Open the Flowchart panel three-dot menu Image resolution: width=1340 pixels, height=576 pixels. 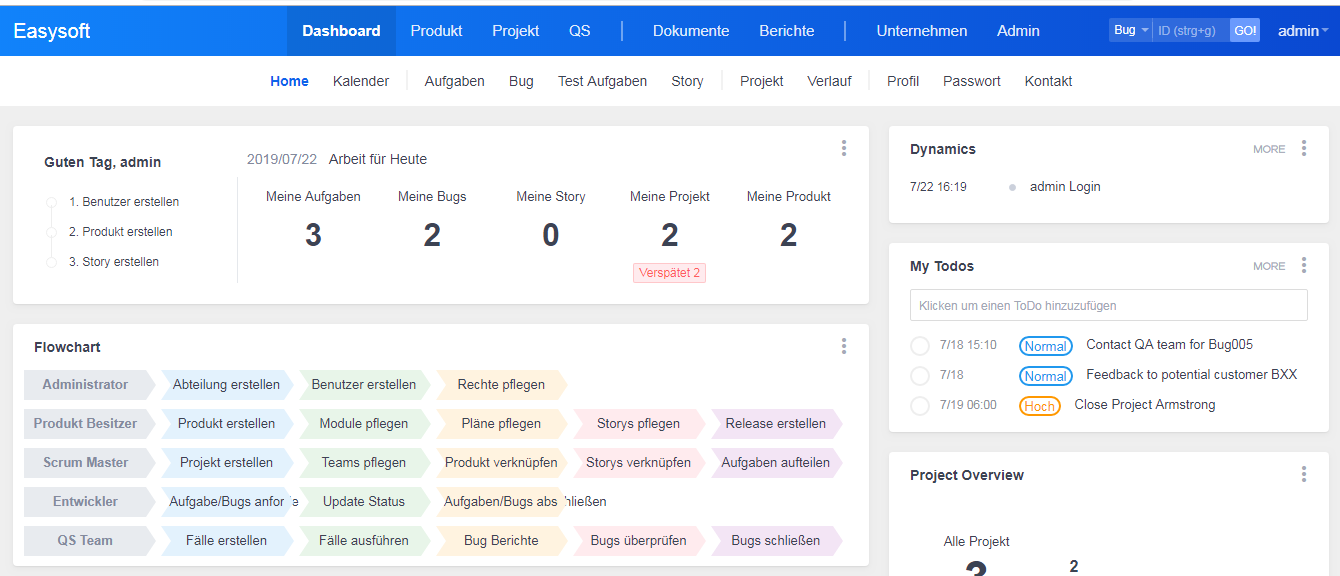click(844, 346)
